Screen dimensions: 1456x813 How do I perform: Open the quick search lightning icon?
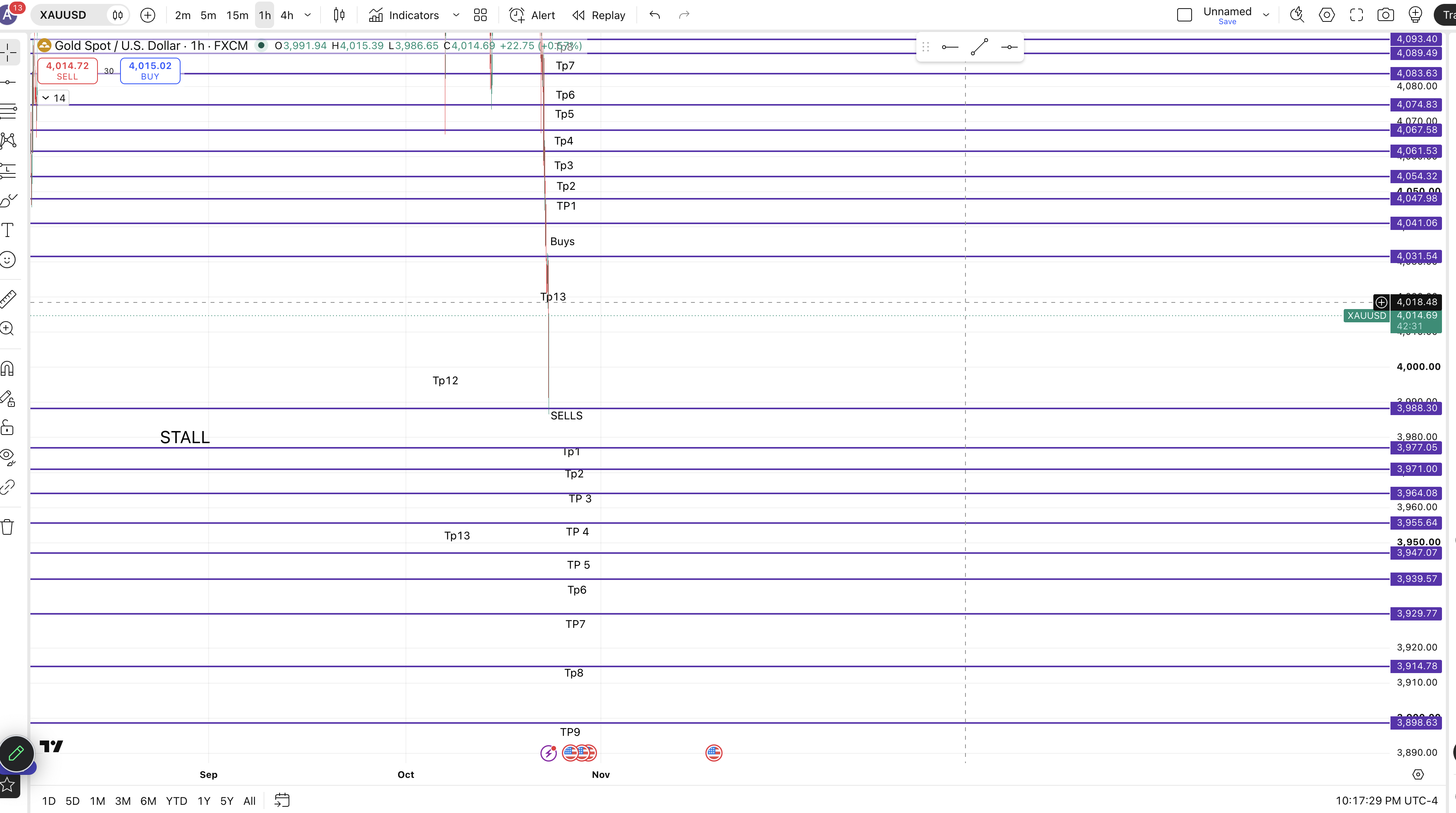click(x=1297, y=15)
